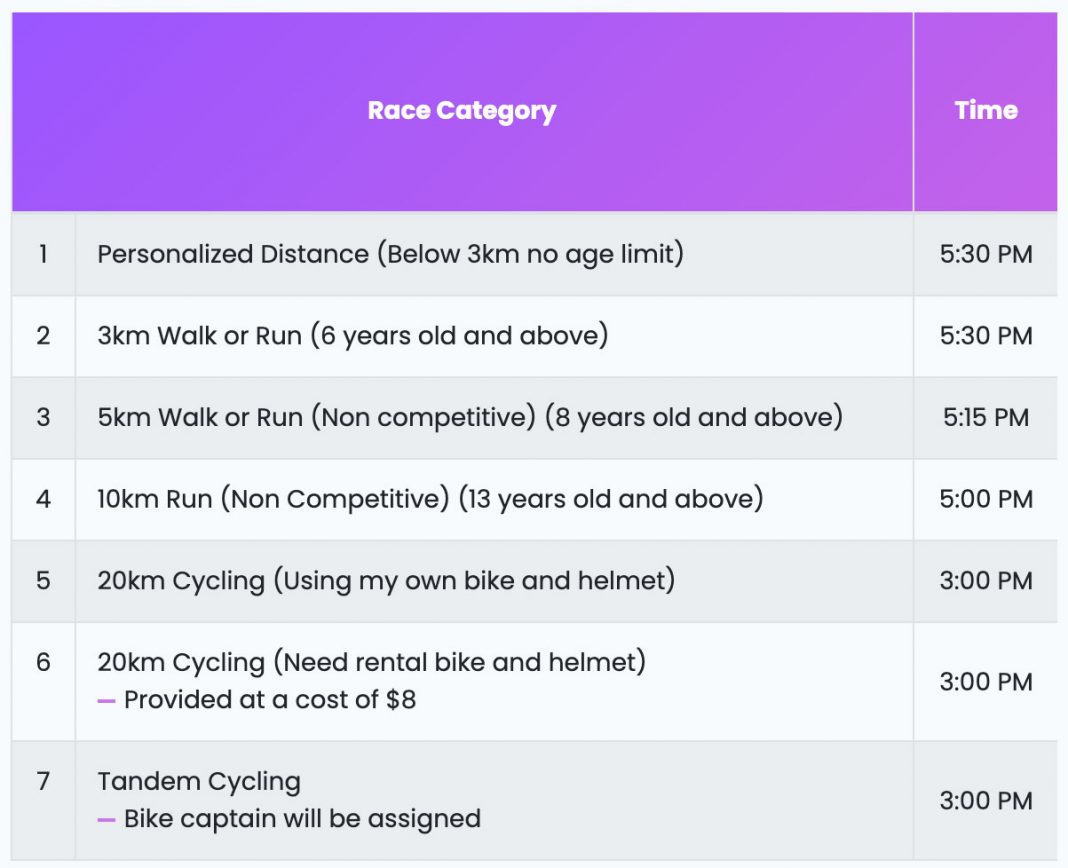Click the 5:00 PM time cell
The image size is (1068, 868).
[985, 499]
